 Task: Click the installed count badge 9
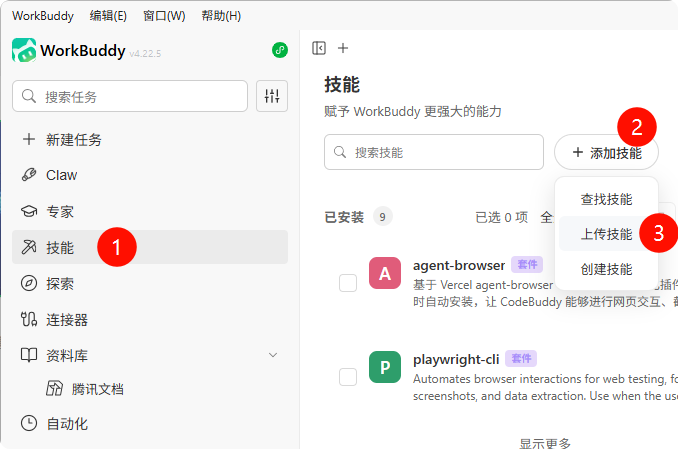(x=383, y=217)
